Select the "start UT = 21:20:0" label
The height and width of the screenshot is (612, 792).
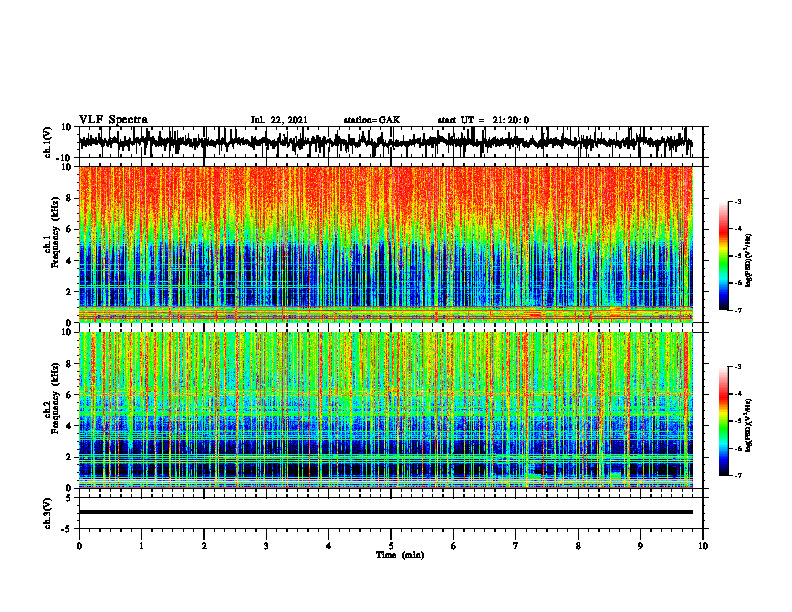483,120
